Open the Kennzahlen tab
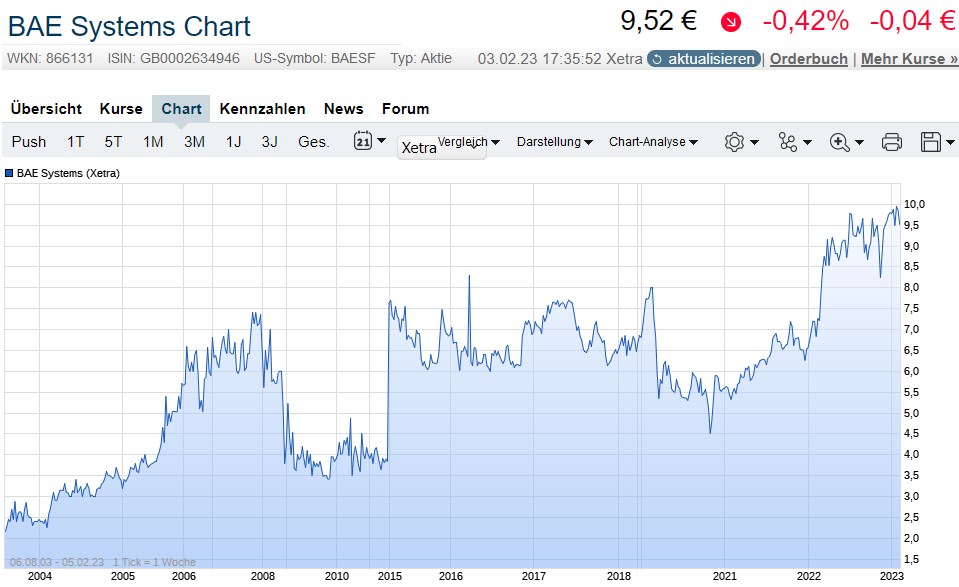This screenshot has width=959, height=587. coord(262,109)
